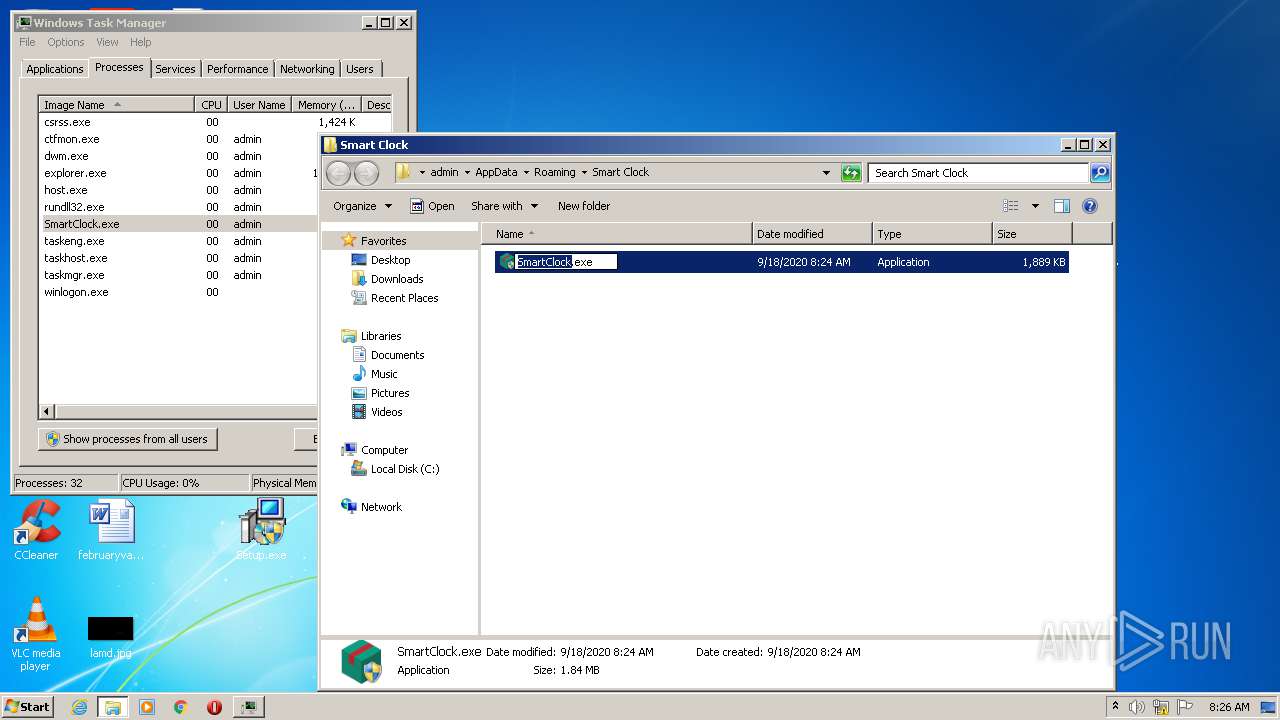Expand the Roaming breadcrumb arrow
Image resolution: width=1280 pixels, height=720 pixels.
click(x=584, y=173)
